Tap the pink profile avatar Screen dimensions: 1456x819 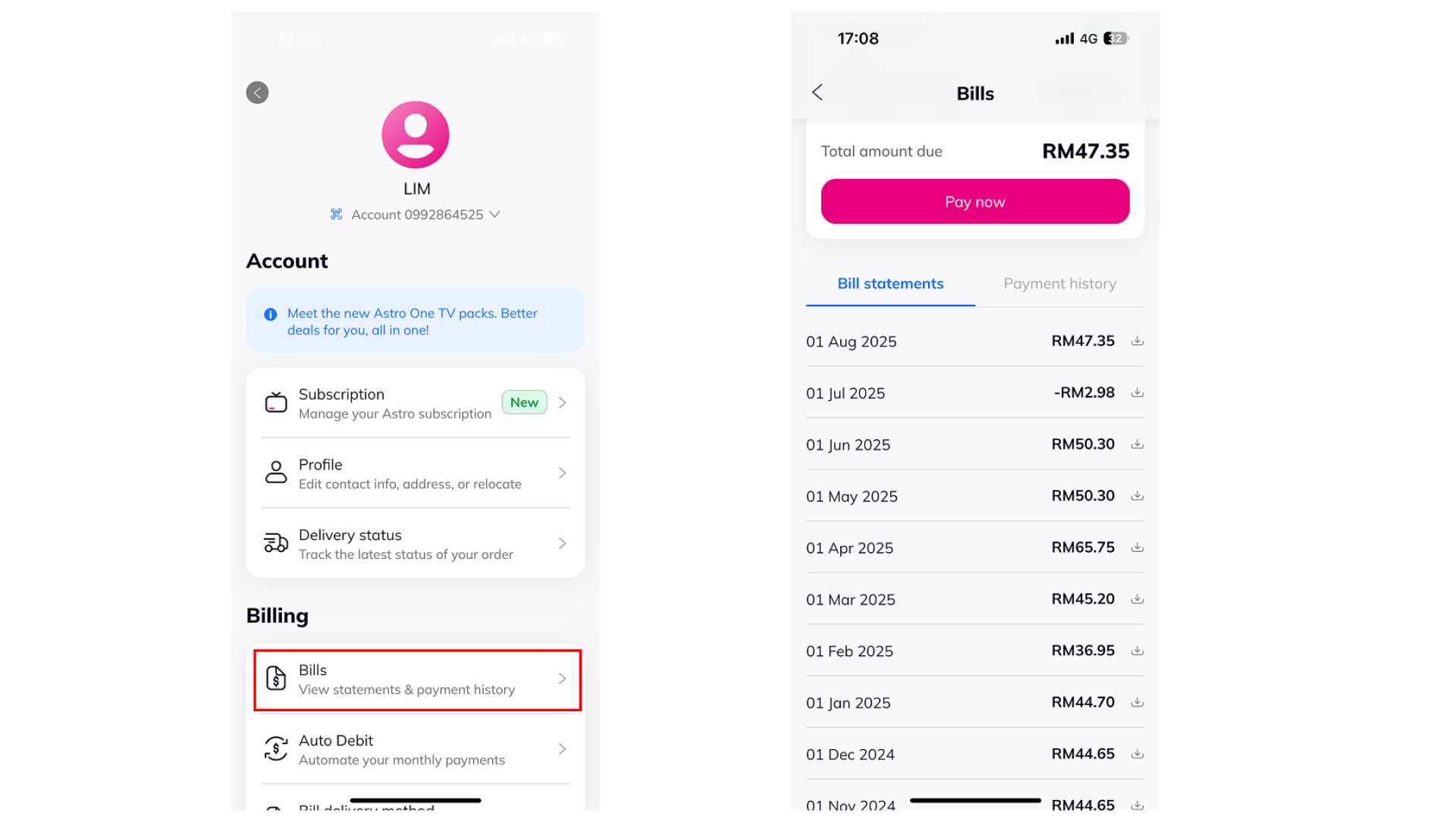click(416, 135)
